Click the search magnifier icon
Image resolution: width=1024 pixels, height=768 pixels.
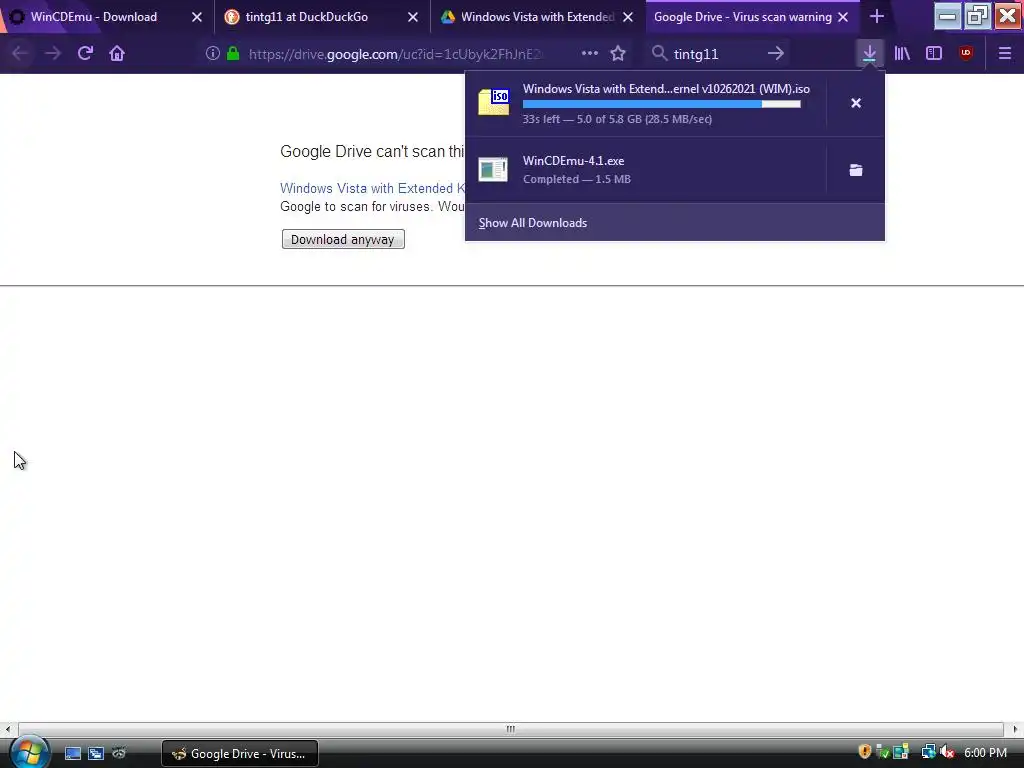[659, 54]
